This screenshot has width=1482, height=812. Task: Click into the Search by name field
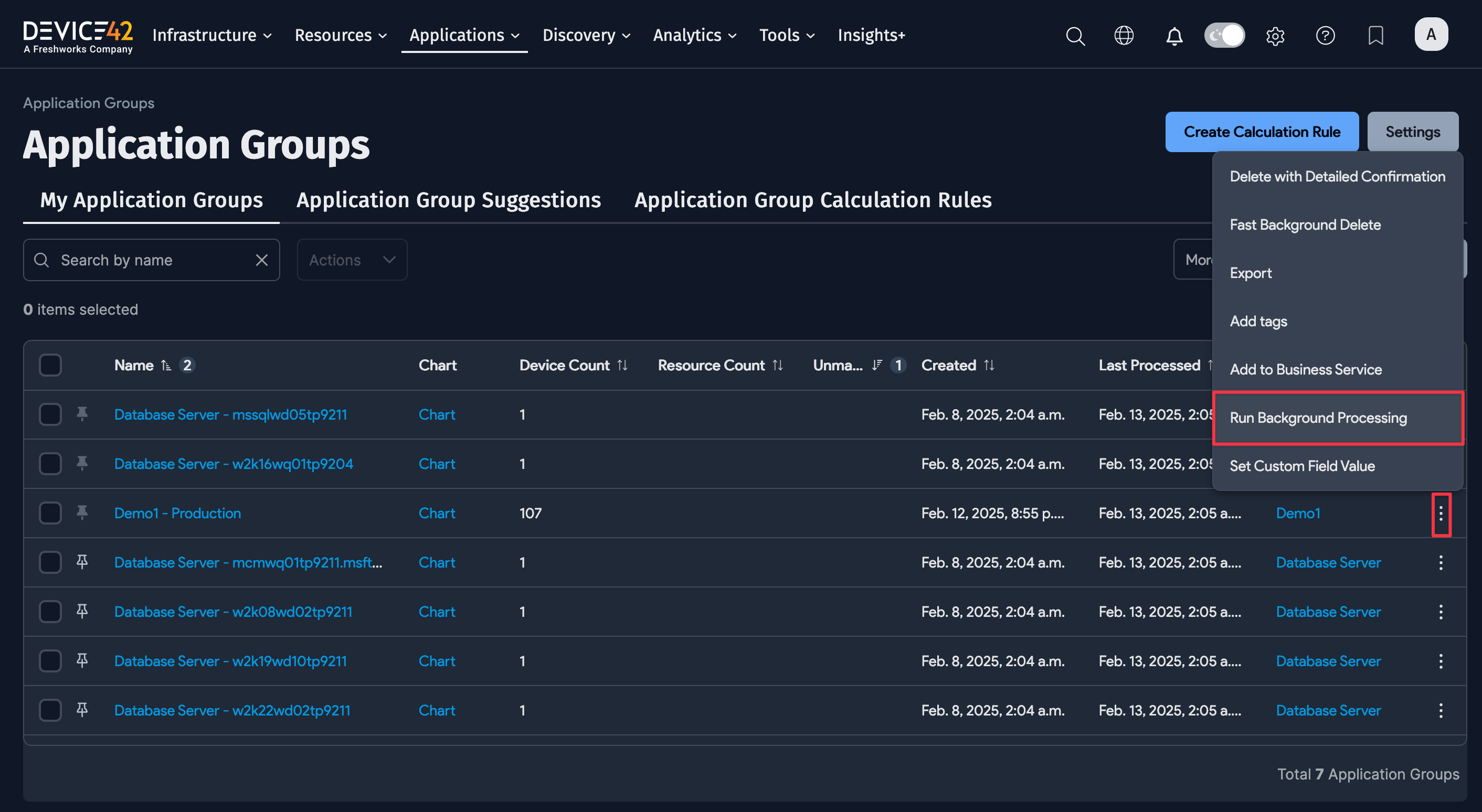coord(144,259)
